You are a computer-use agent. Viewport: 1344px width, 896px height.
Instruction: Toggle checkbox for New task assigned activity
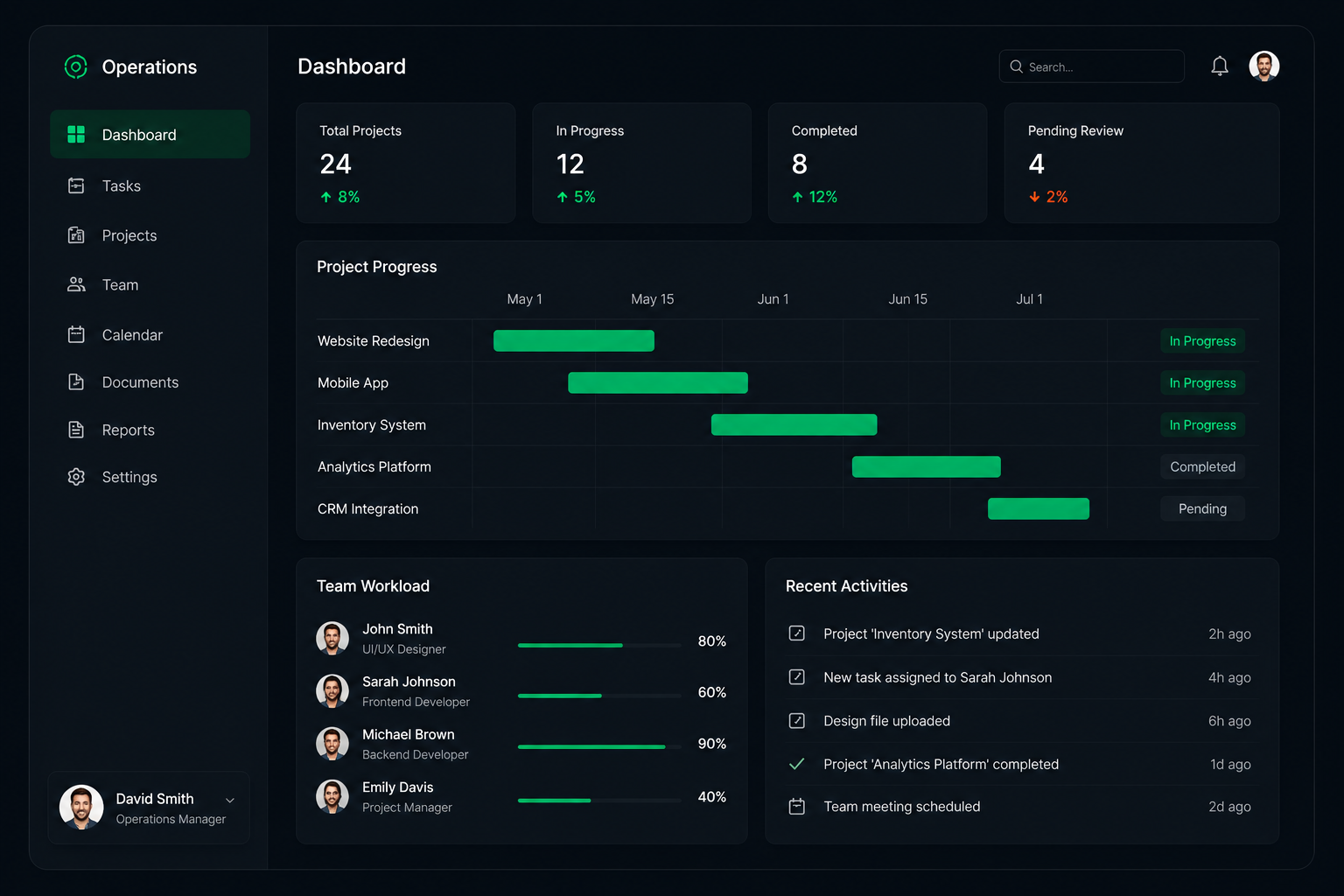(x=796, y=676)
